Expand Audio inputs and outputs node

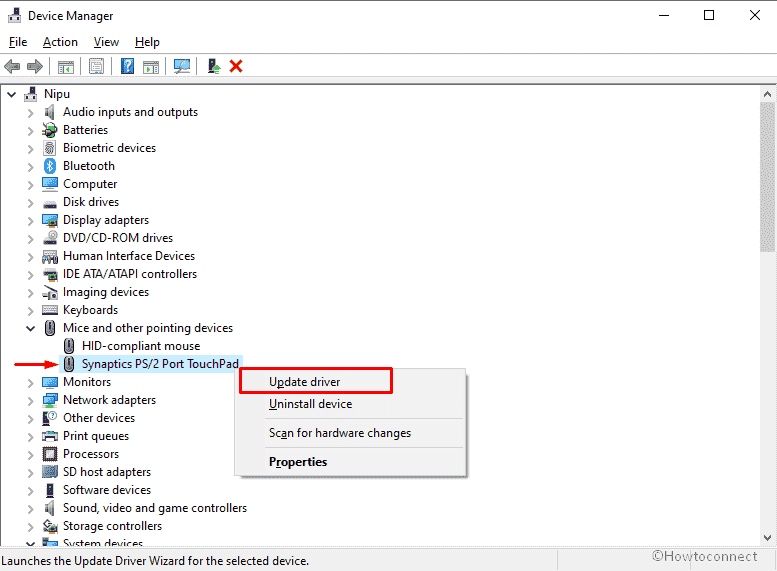[x=31, y=113]
